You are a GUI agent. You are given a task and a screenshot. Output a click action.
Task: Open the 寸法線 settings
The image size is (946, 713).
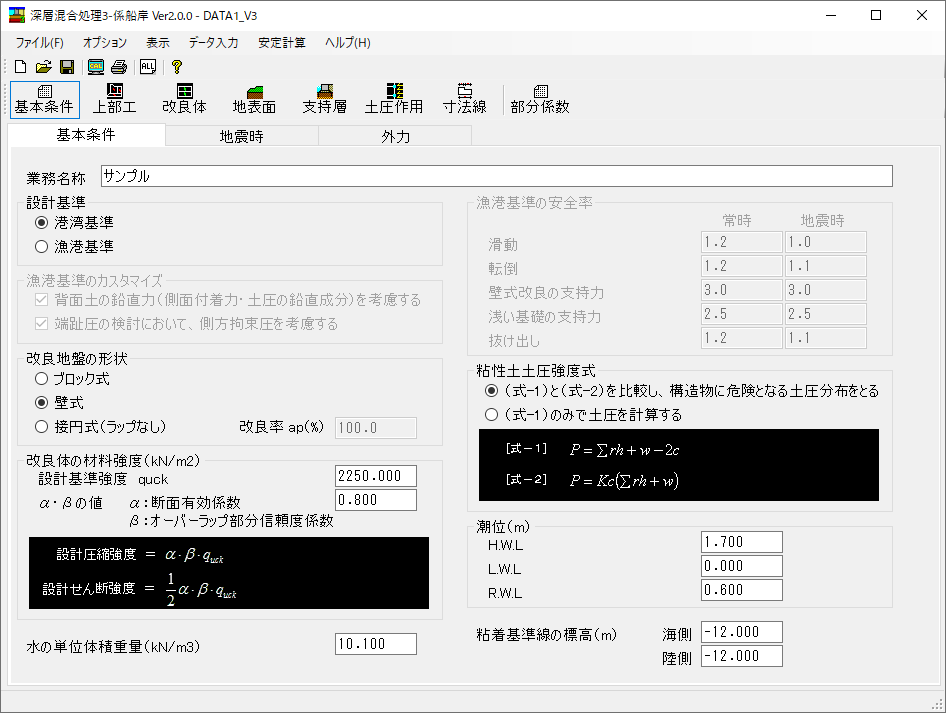click(464, 98)
